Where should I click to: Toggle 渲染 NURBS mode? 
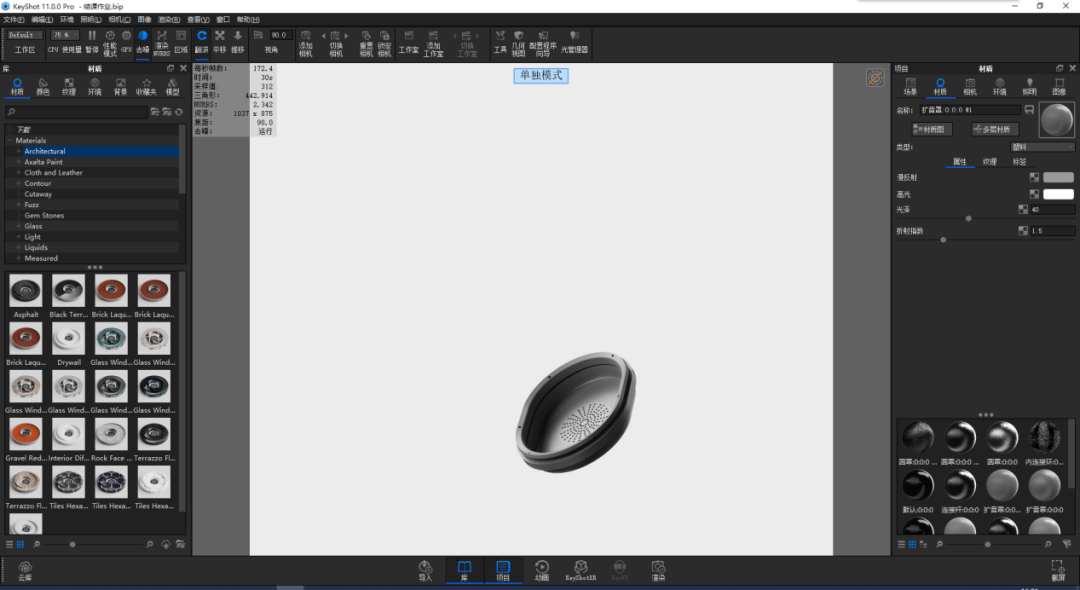[162, 42]
